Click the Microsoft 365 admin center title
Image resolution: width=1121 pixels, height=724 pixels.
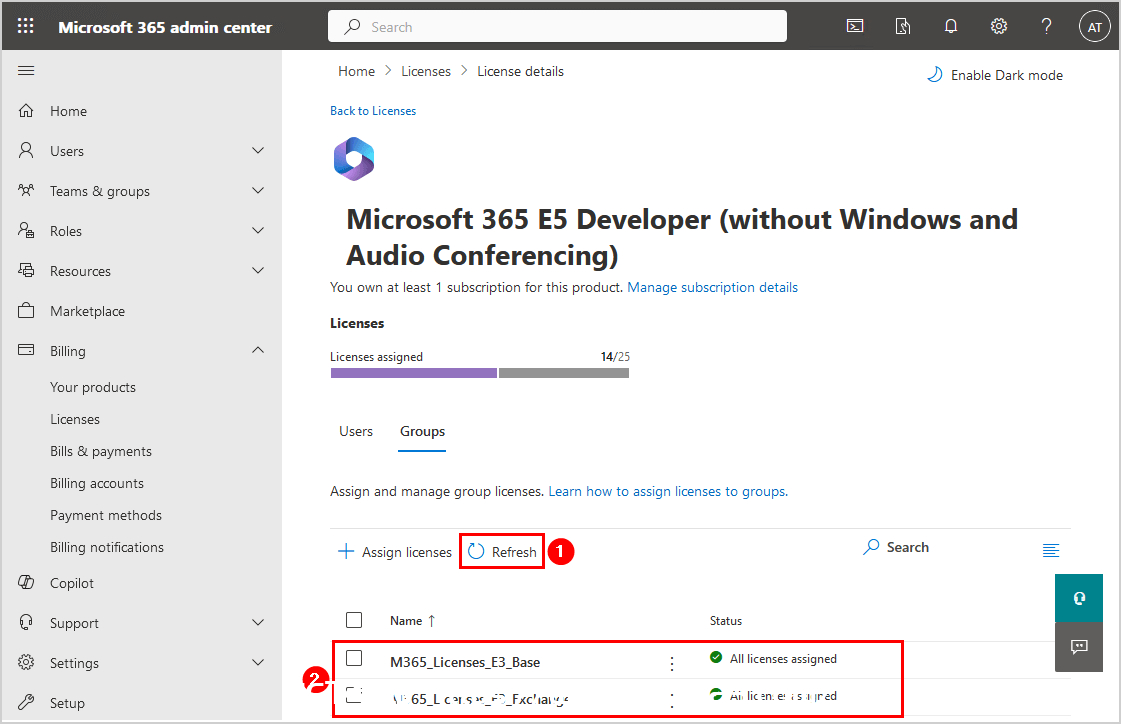coord(165,27)
